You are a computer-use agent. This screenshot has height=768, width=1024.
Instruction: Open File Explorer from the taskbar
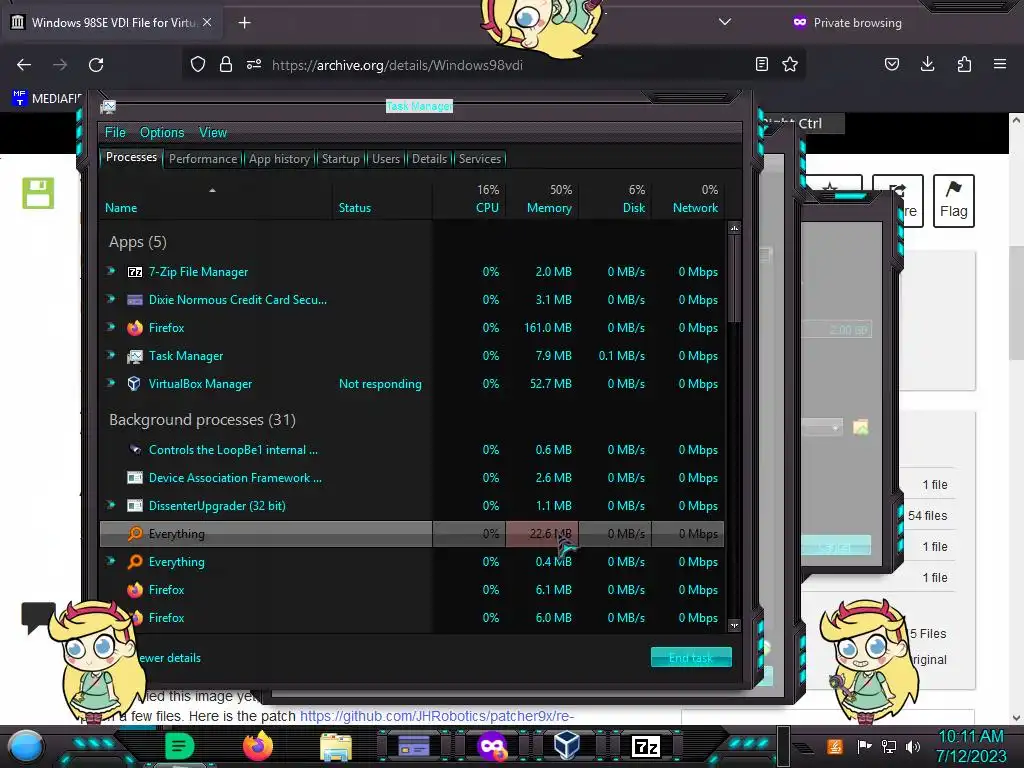336,746
